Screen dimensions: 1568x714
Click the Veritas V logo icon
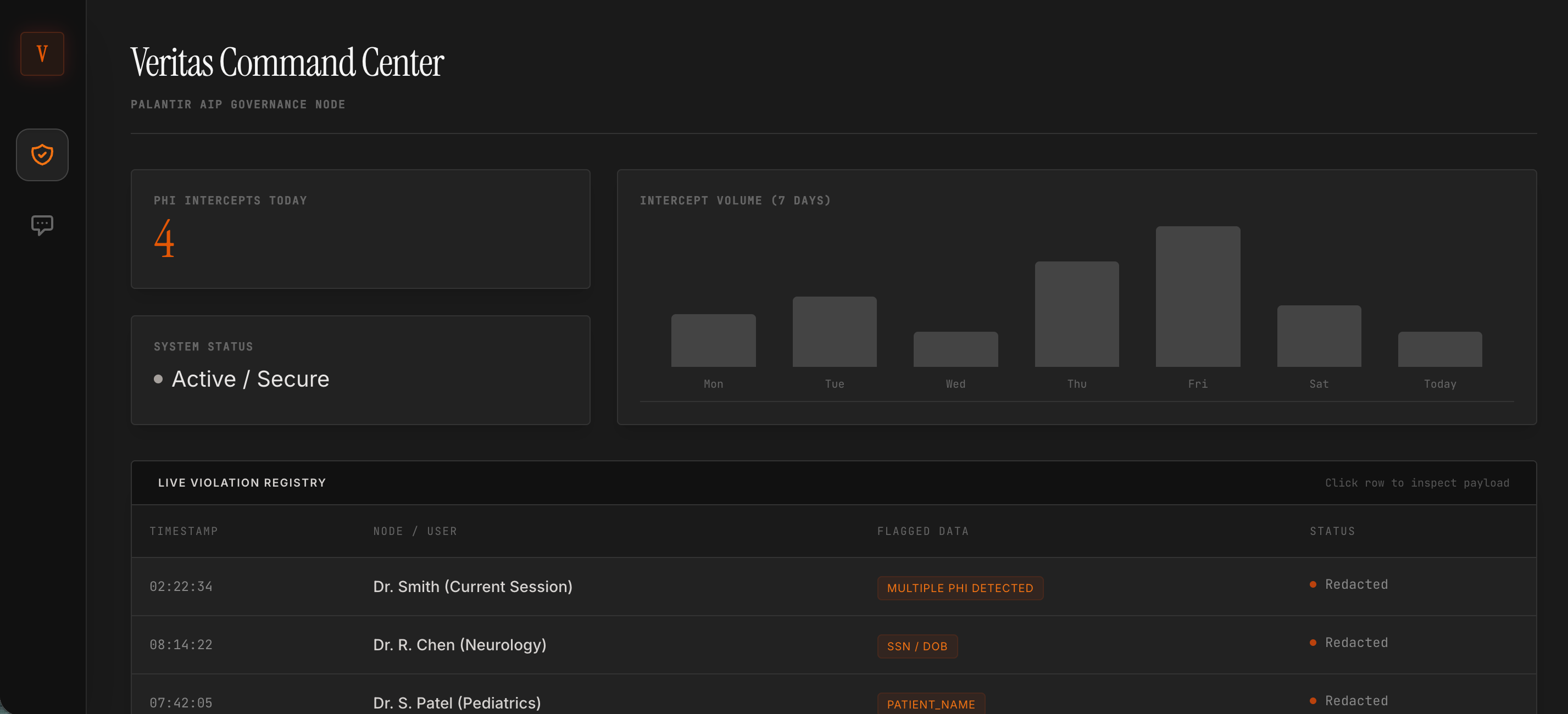(x=42, y=54)
